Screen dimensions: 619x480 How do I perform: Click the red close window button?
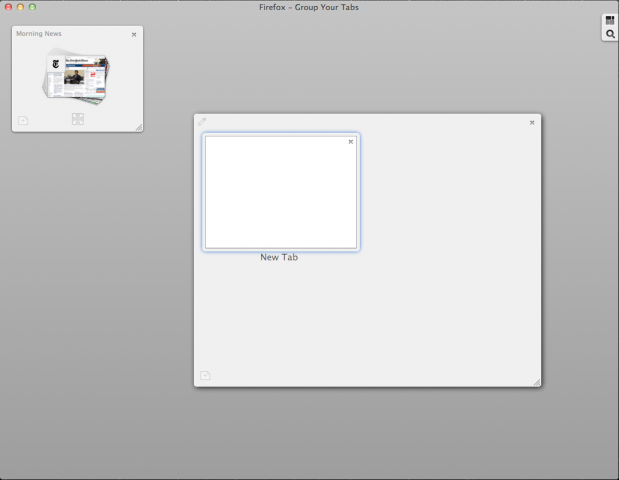click(8, 7)
